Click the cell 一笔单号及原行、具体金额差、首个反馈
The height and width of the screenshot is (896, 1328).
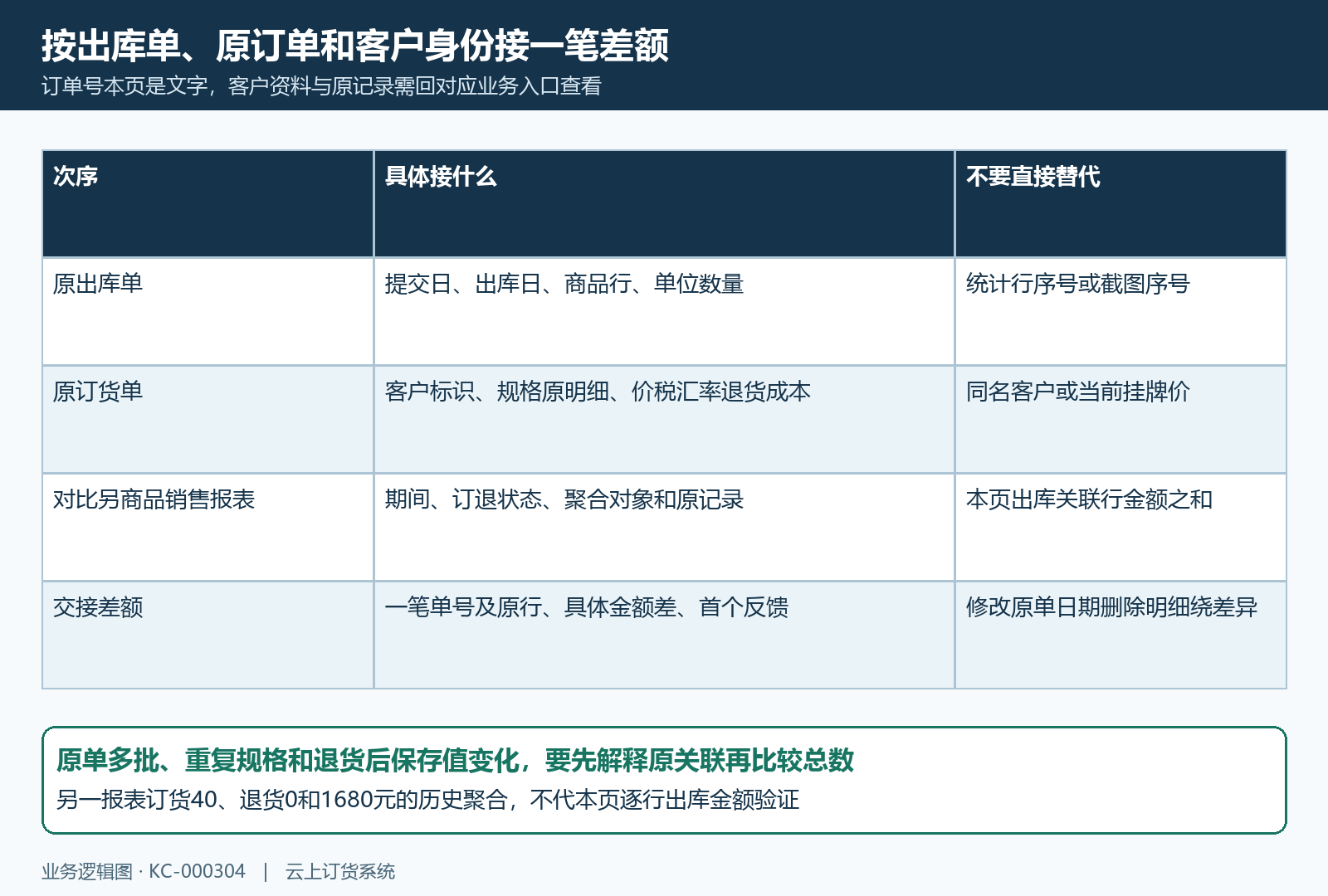point(664,635)
